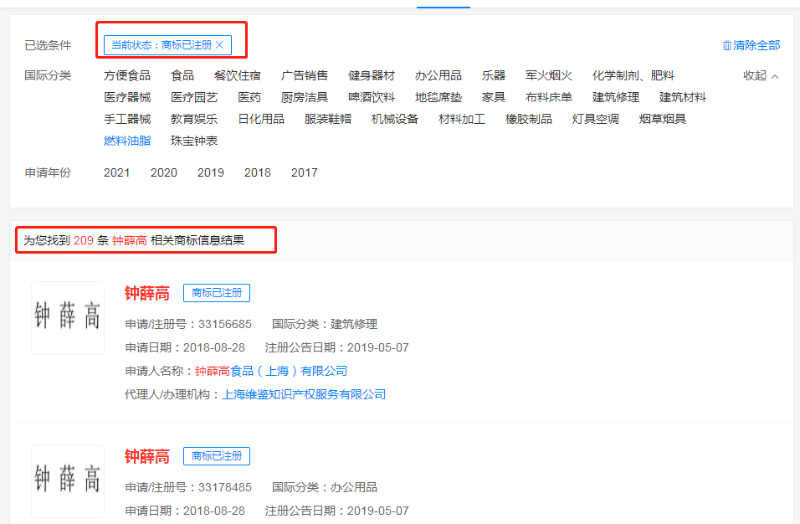This screenshot has width=800, height=524.
Task: Filter by 建筑修理 category in list
Action: (x=616, y=97)
